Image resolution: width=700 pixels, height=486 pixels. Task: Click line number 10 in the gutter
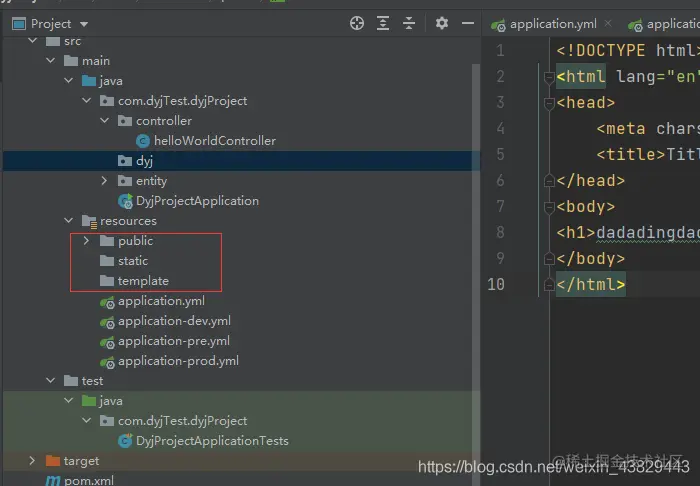coord(496,284)
